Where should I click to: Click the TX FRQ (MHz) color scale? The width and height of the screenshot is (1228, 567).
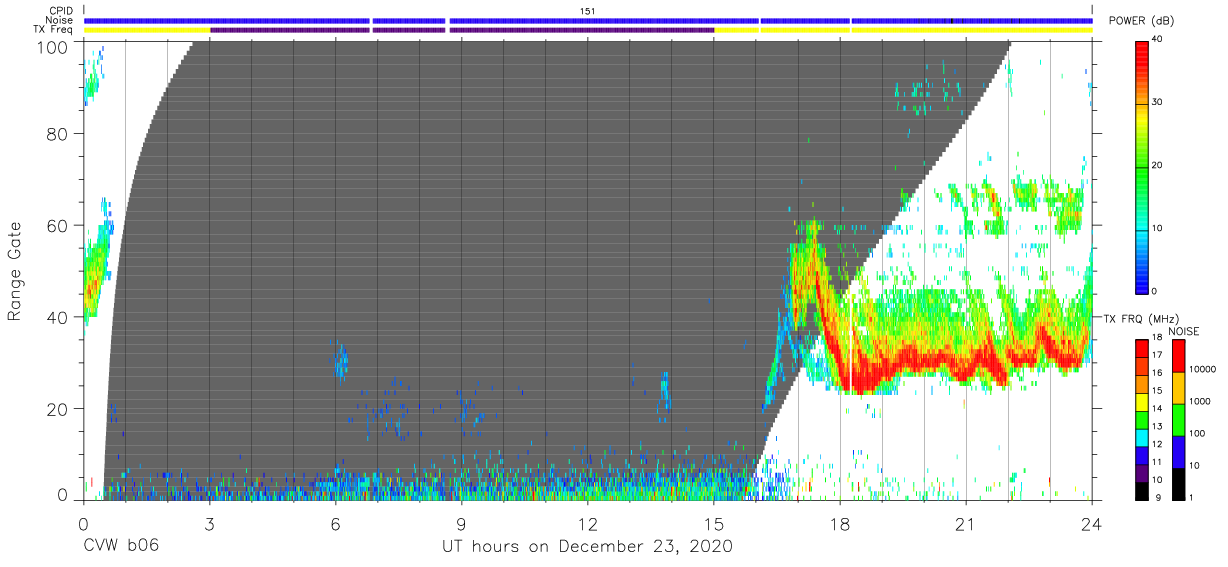tap(1142, 419)
